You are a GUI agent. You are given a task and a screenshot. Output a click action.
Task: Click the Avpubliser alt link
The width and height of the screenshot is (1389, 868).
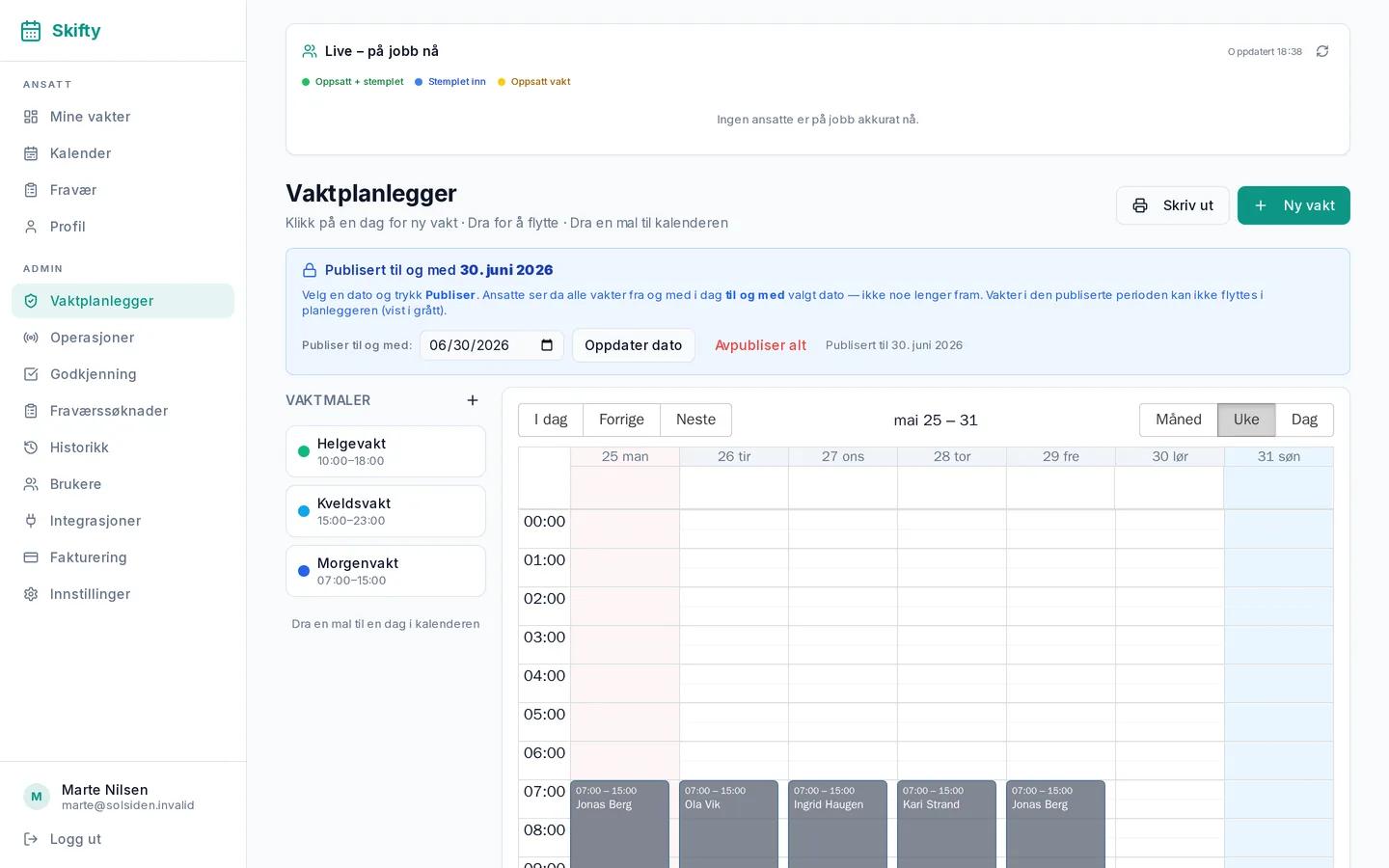click(x=760, y=345)
